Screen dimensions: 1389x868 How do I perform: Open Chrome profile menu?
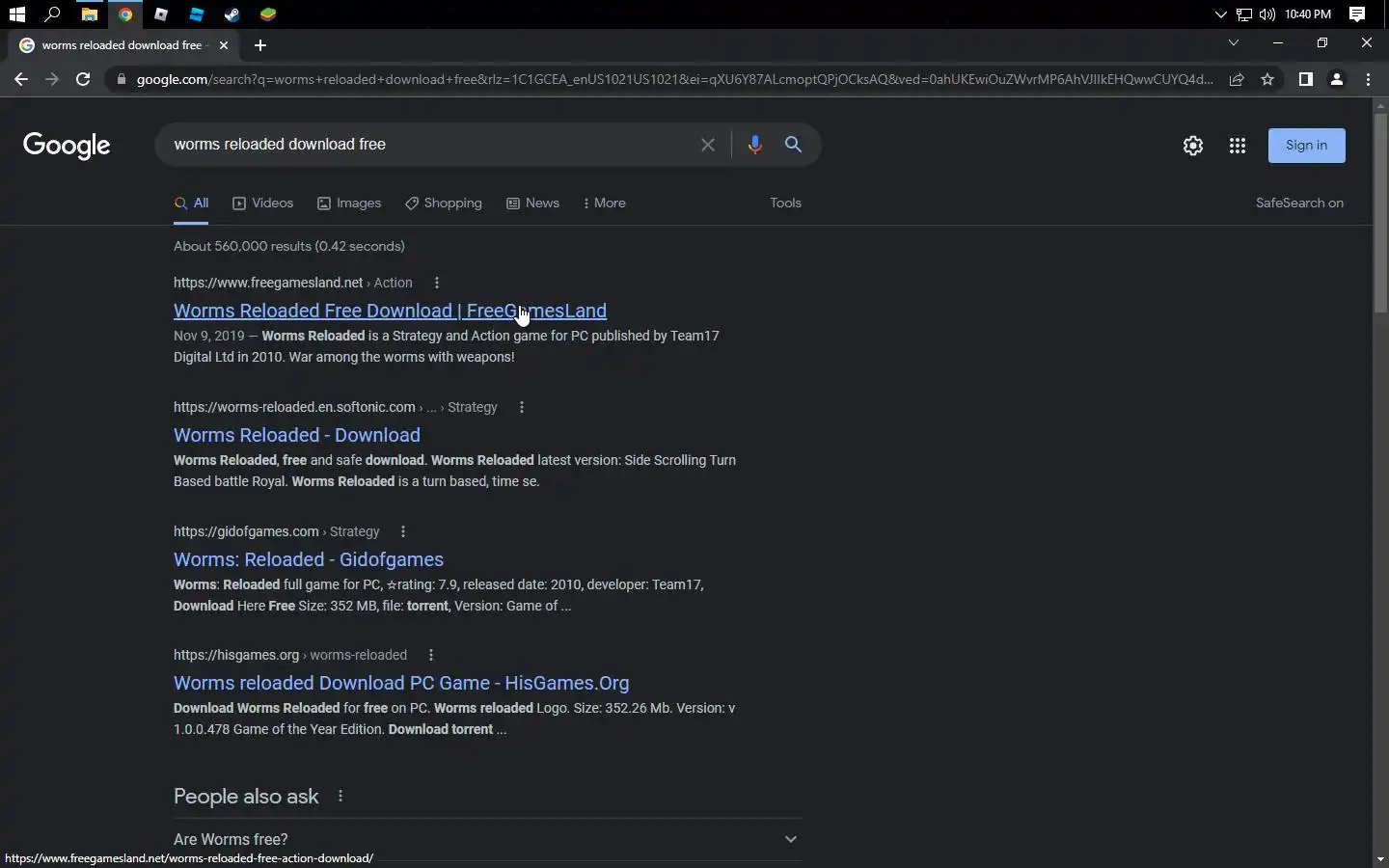(x=1337, y=79)
